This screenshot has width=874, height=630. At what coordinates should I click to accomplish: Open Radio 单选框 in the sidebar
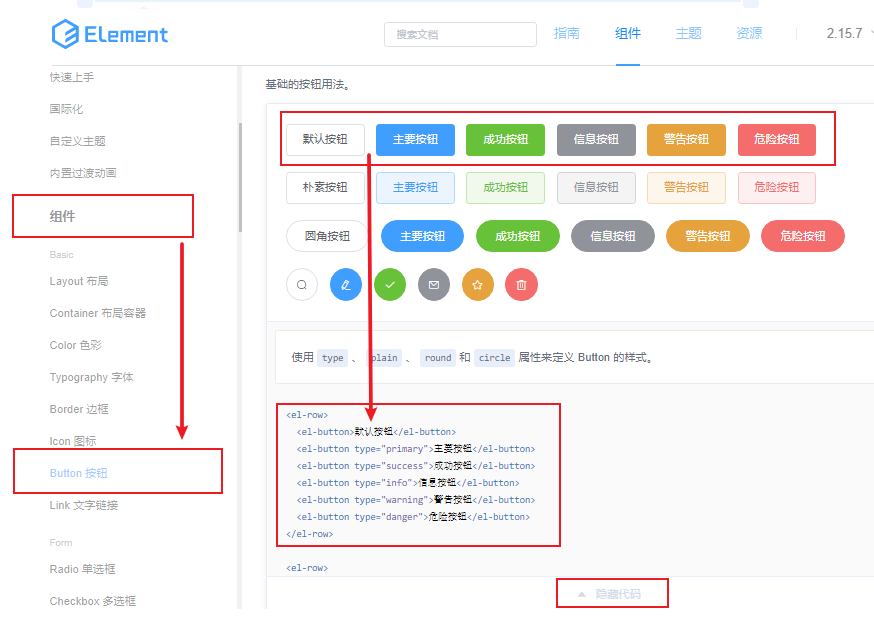(x=82, y=569)
